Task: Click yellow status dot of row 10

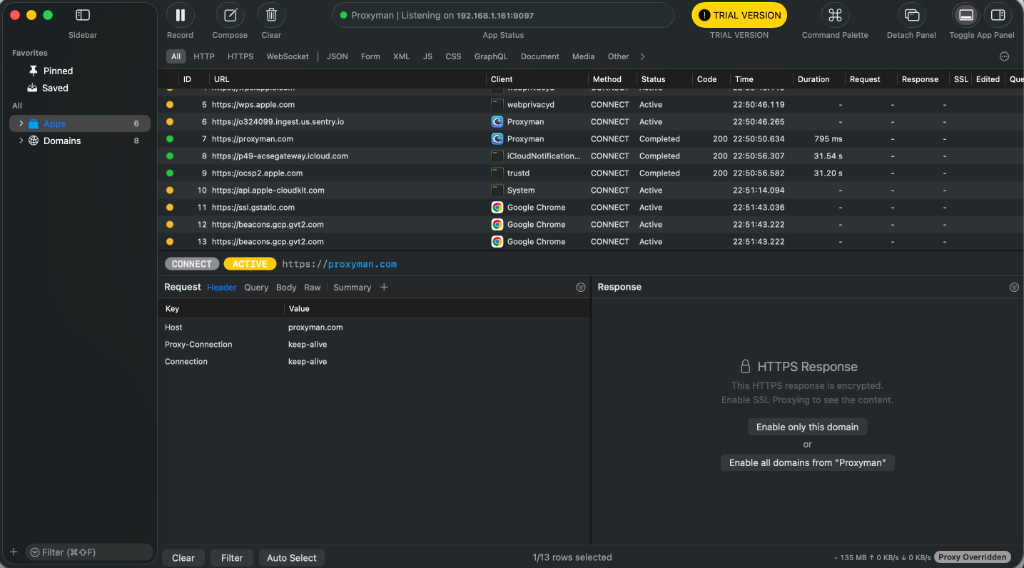Action: click(x=170, y=190)
